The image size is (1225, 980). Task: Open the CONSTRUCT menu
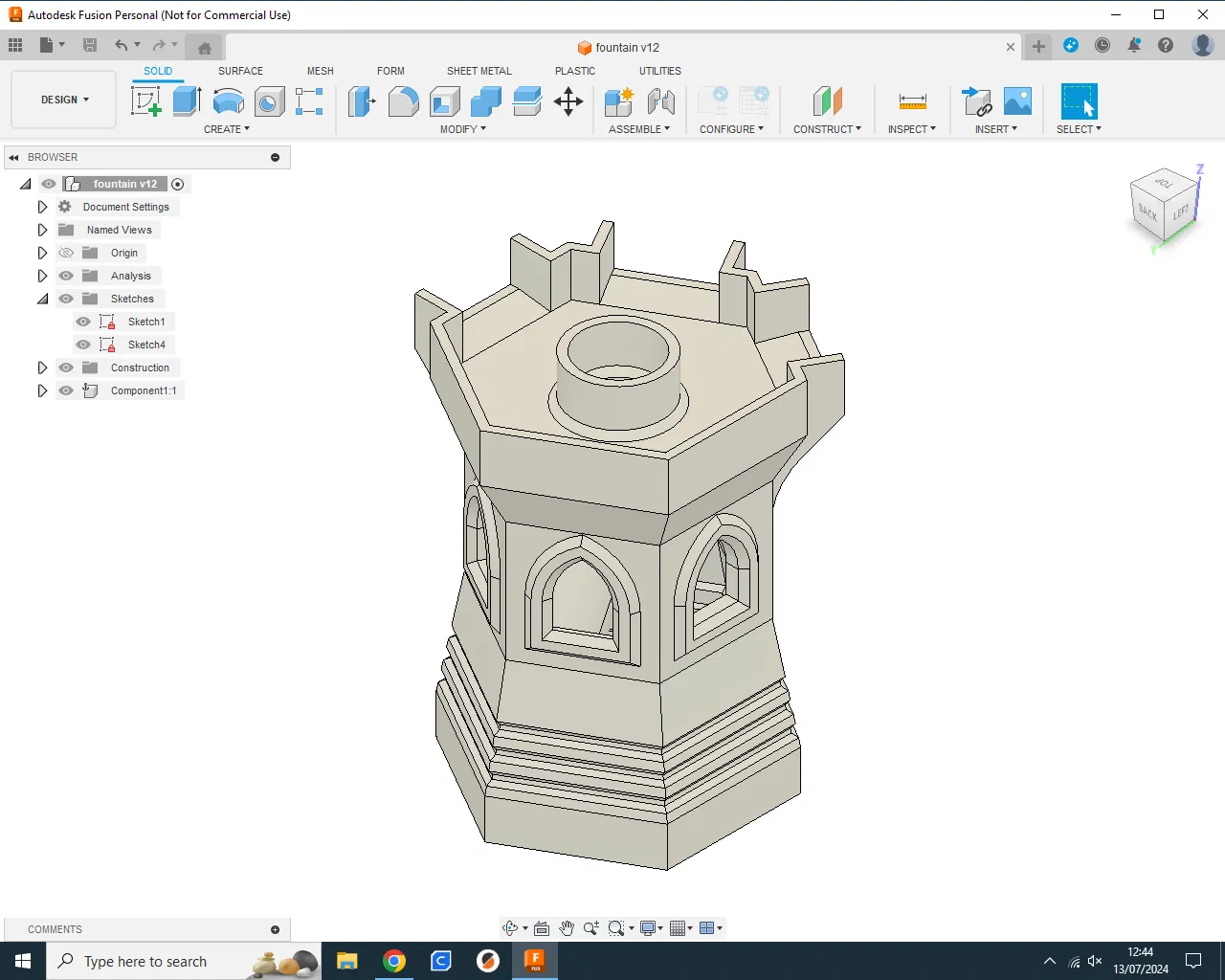pyautogui.click(x=827, y=129)
